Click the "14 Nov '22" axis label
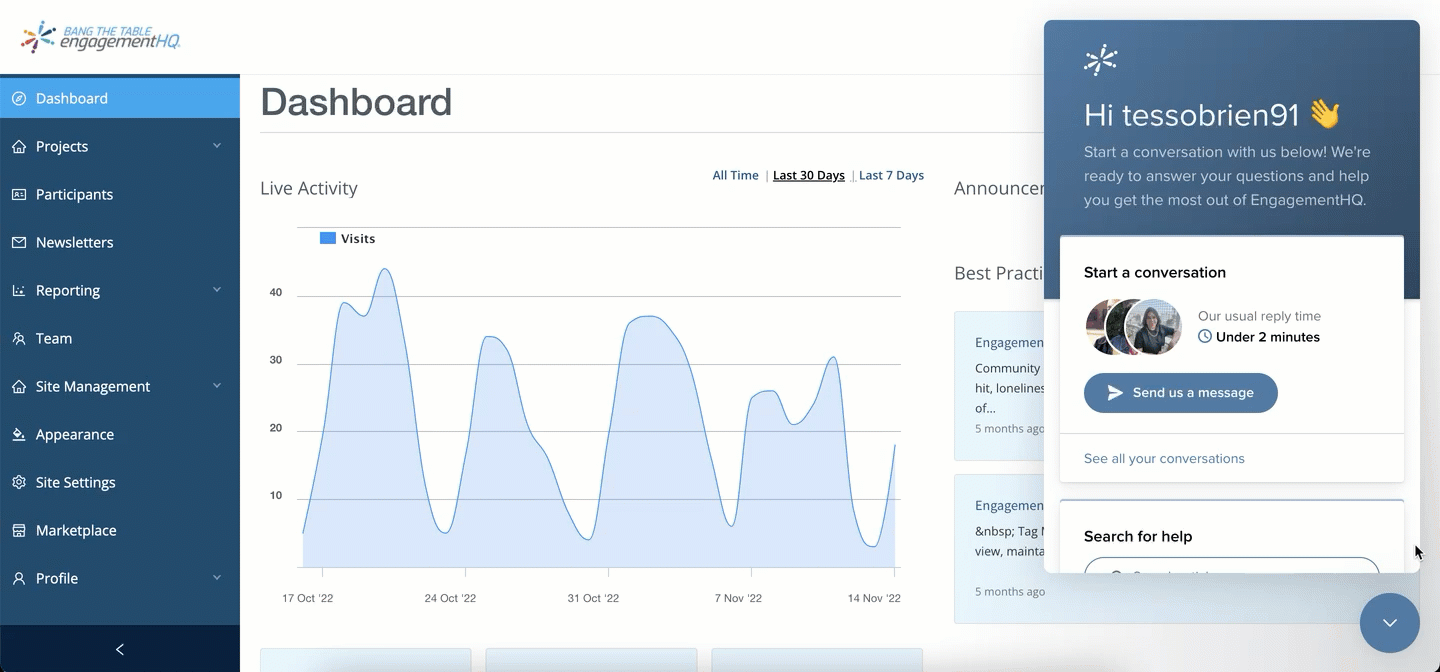This screenshot has height=672, width=1440. coord(874,598)
